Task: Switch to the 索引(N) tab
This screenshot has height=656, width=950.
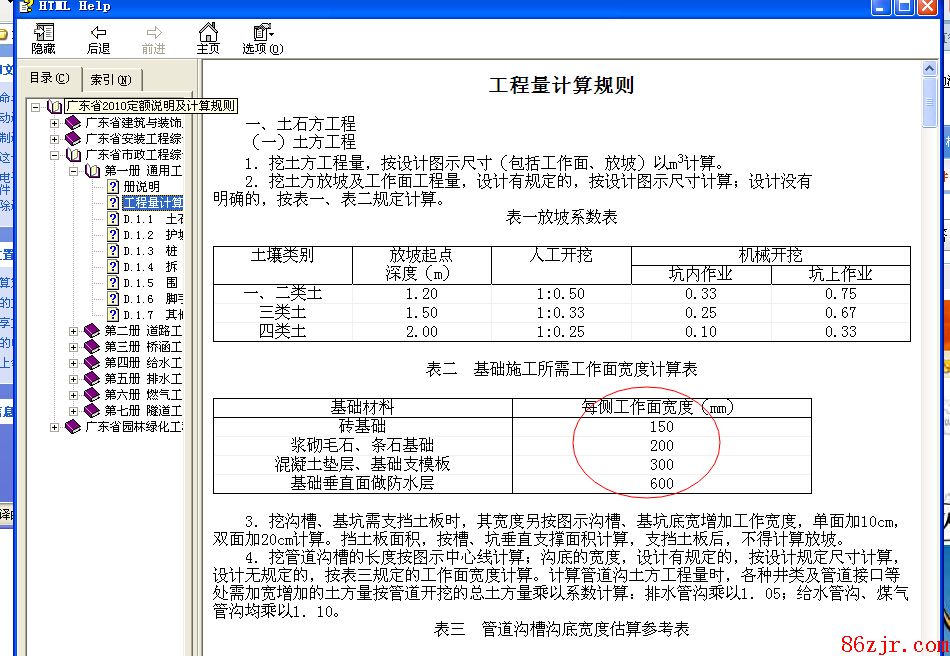Action: [110, 80]
